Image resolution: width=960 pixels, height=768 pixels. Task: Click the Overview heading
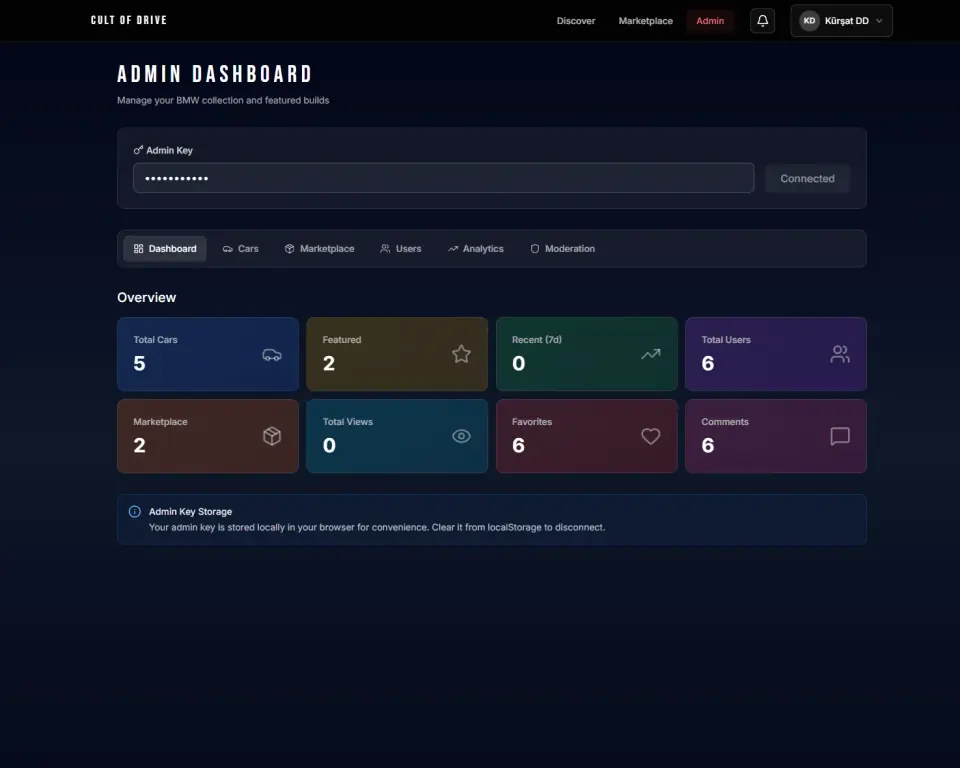[147, 298]
